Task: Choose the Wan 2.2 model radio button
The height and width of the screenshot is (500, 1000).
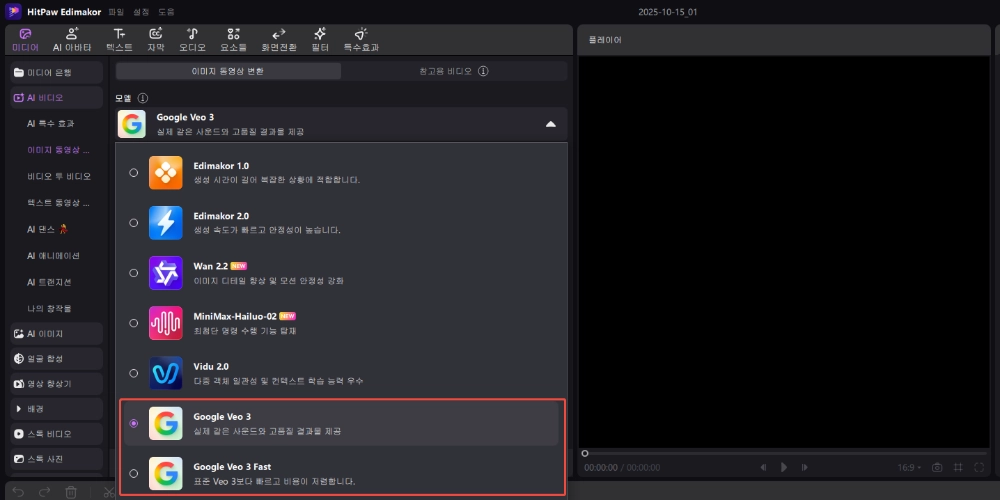Action: (134, 273)
